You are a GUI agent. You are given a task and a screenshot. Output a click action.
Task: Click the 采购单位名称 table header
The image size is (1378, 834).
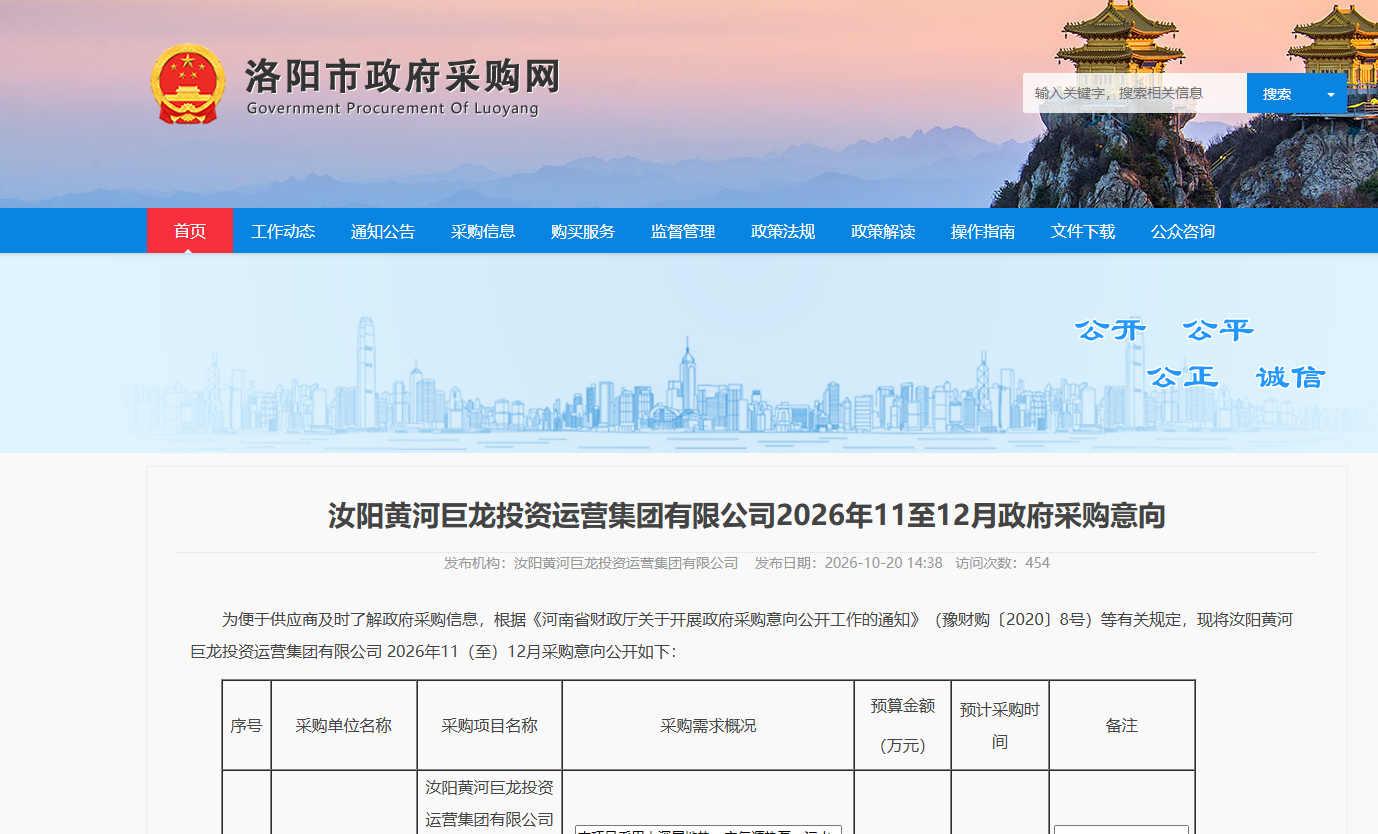pyautogui.click(x=344, y=726)
